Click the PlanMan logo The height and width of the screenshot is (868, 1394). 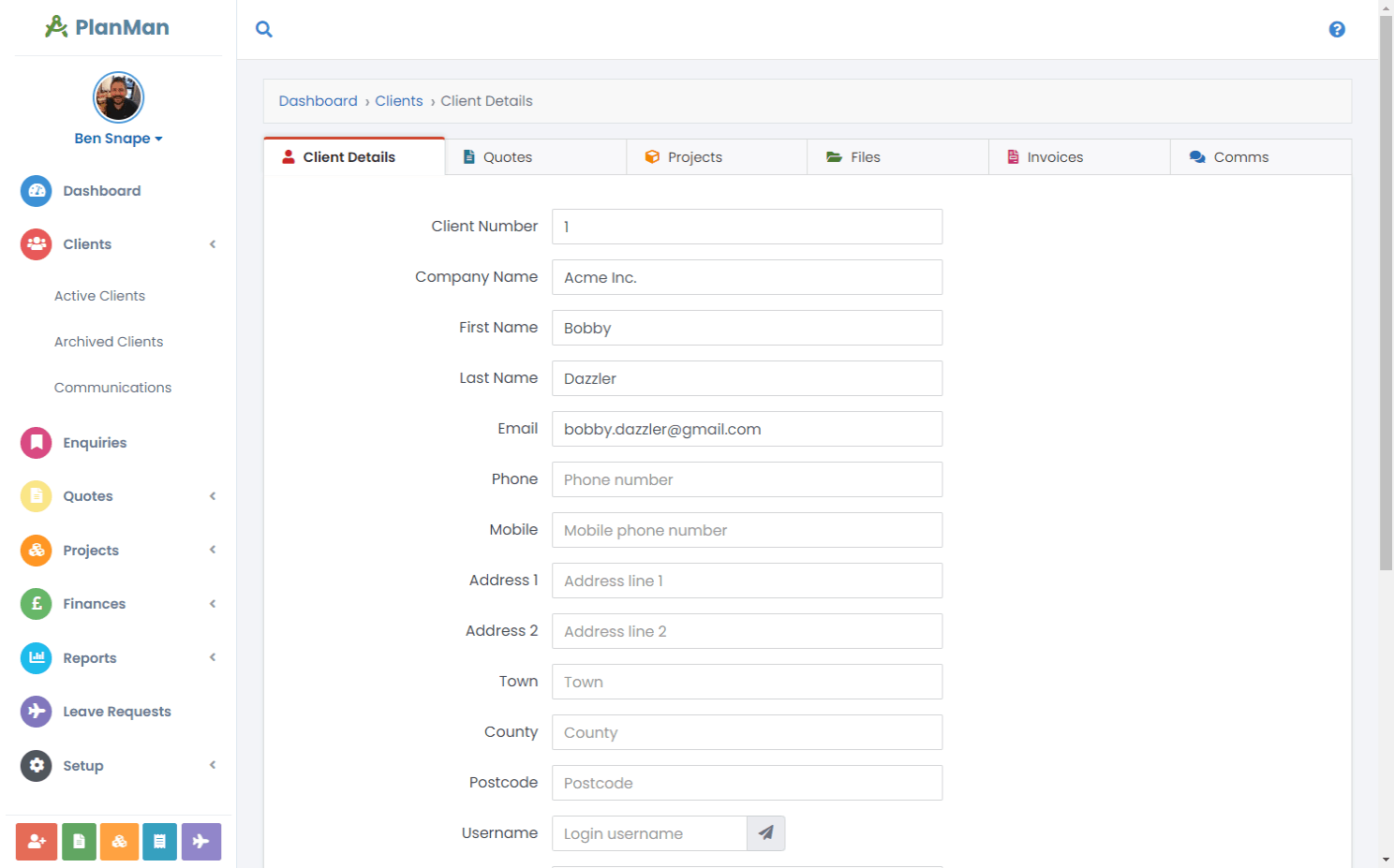(107, 27)
